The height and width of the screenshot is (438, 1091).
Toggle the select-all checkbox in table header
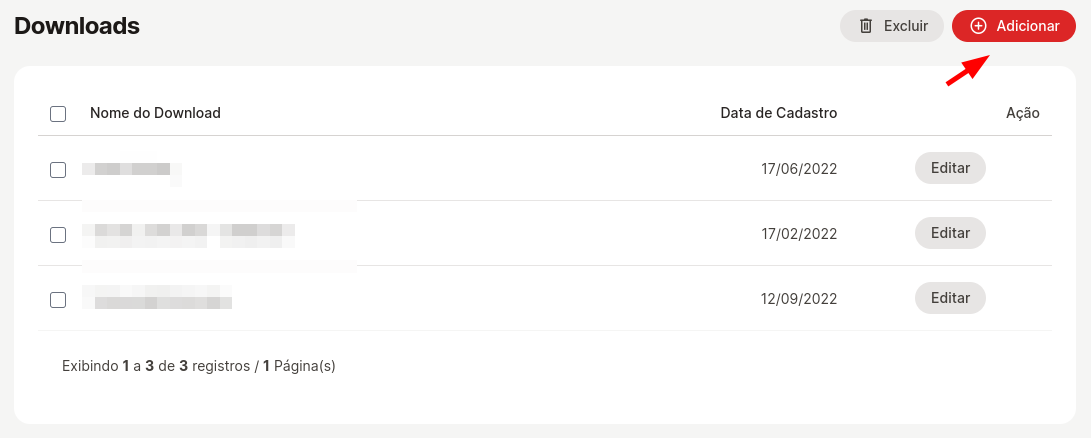[58, 114]
